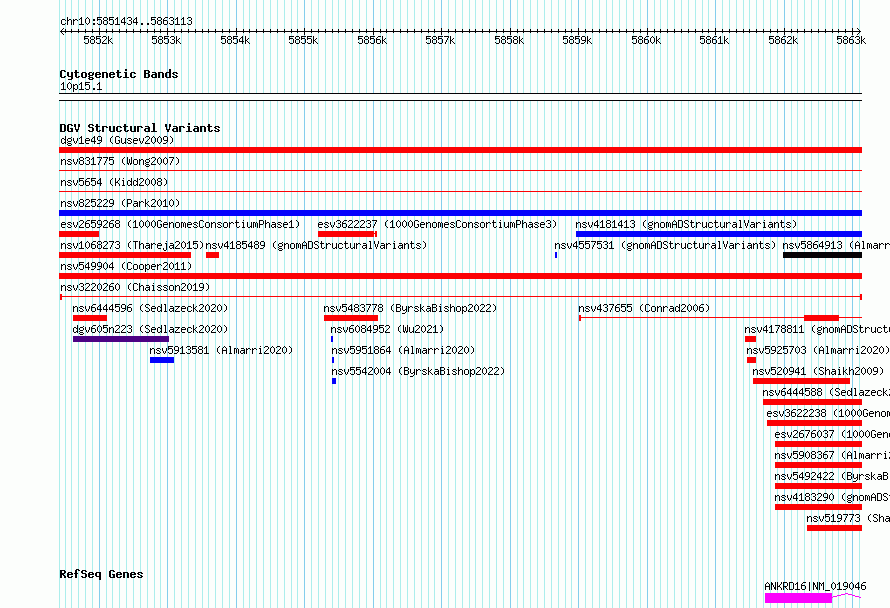
Task: Select the nsv5492422 variant label
Action: (x=832, y=476)
